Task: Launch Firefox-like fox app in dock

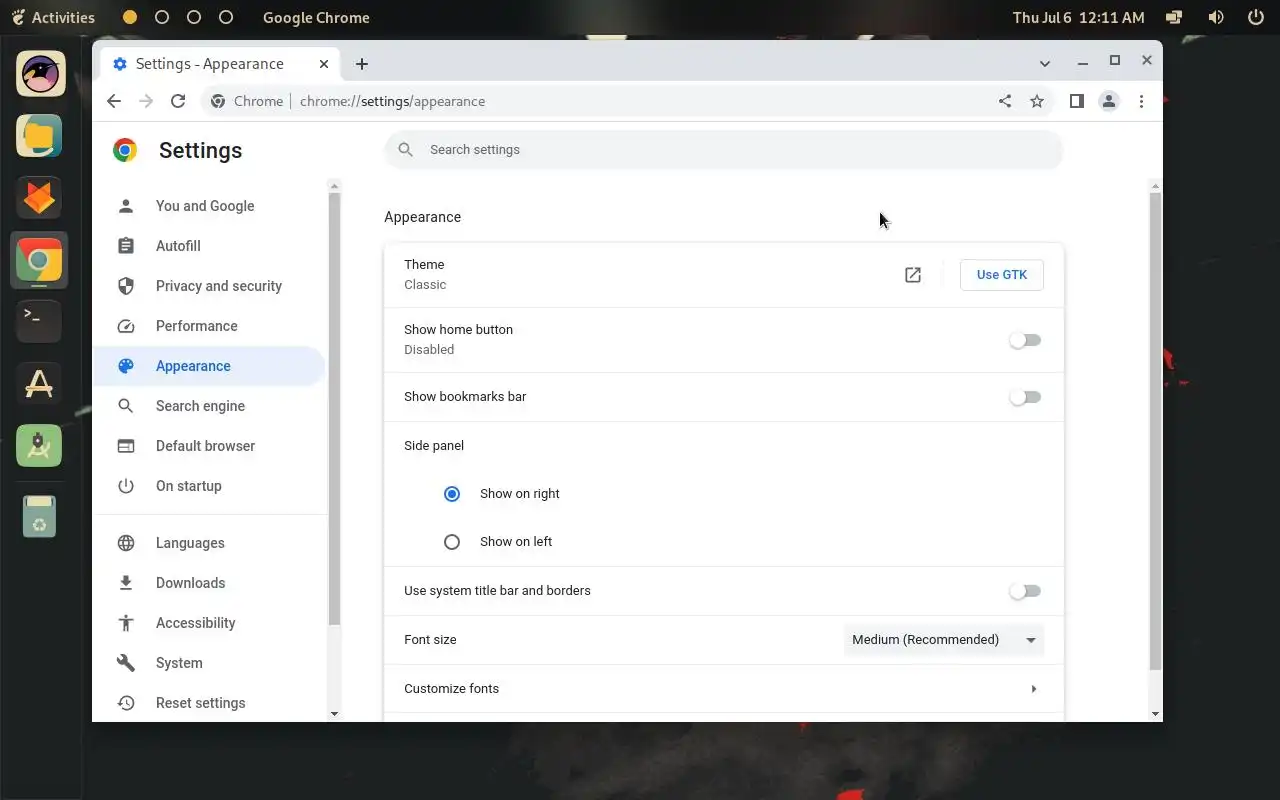Action: click(x=40, y=198)
